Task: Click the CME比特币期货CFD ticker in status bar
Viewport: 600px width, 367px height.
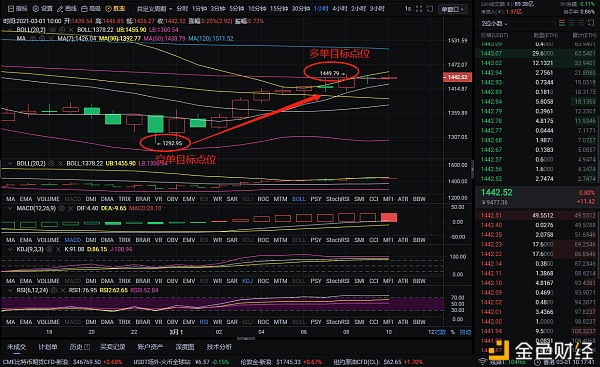Action: (63, 362)
